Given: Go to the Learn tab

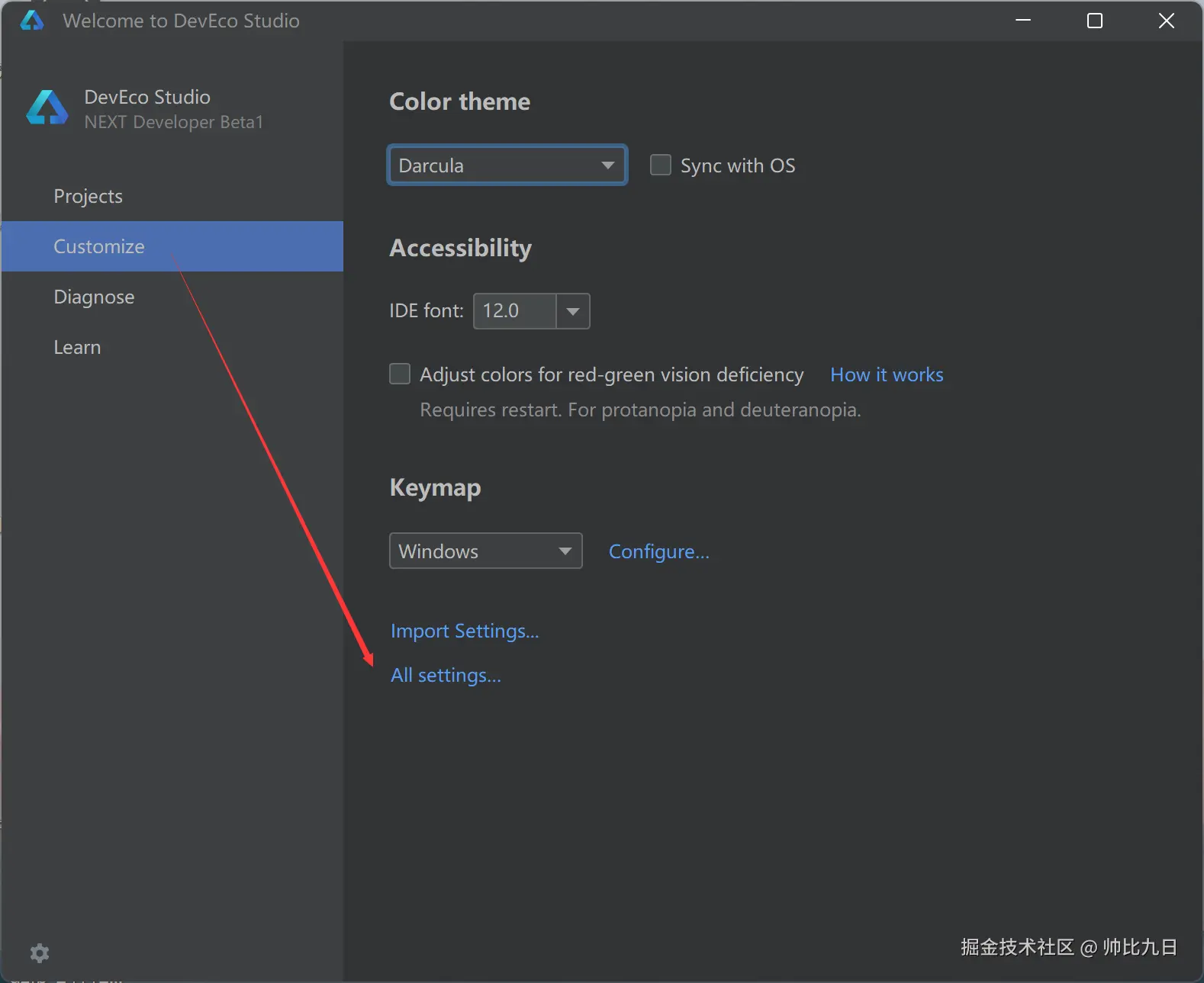Looking at the screenshot, I should click(x=77, y=347).
